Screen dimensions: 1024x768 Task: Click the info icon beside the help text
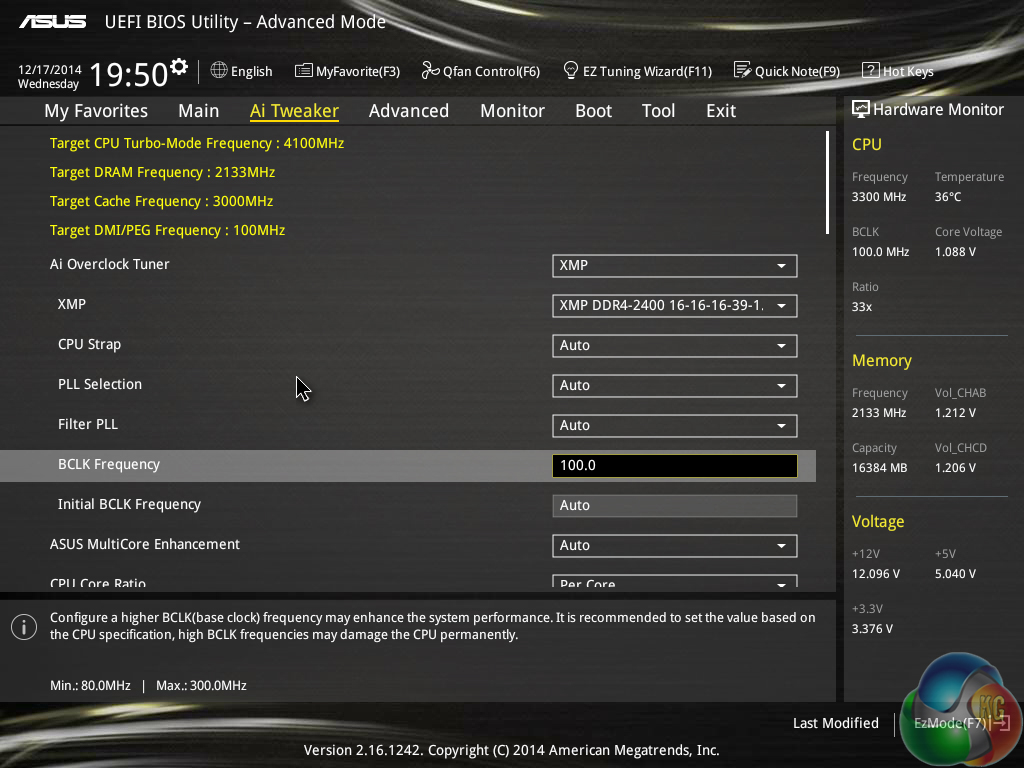point(24,627)
